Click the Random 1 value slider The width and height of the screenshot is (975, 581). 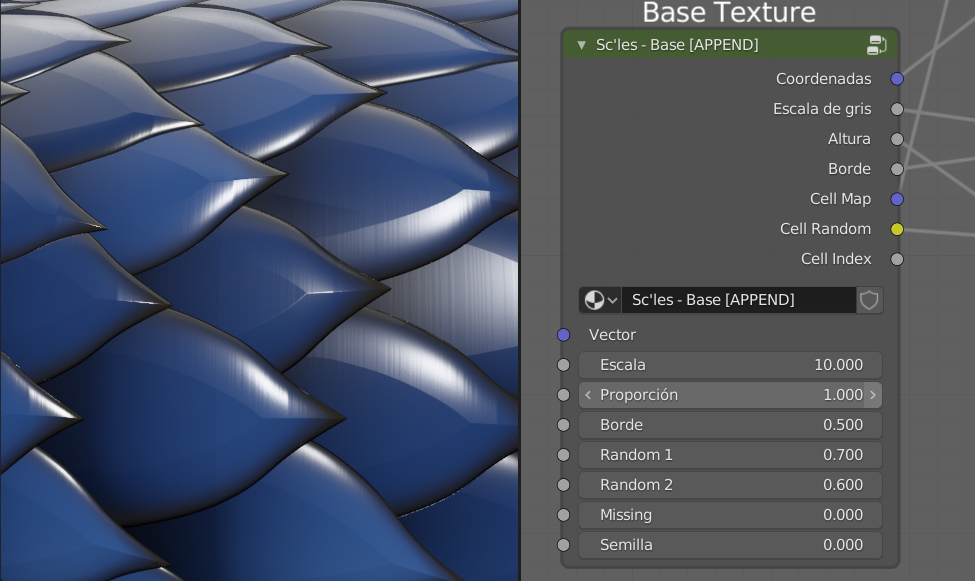(x=730, y=454)
